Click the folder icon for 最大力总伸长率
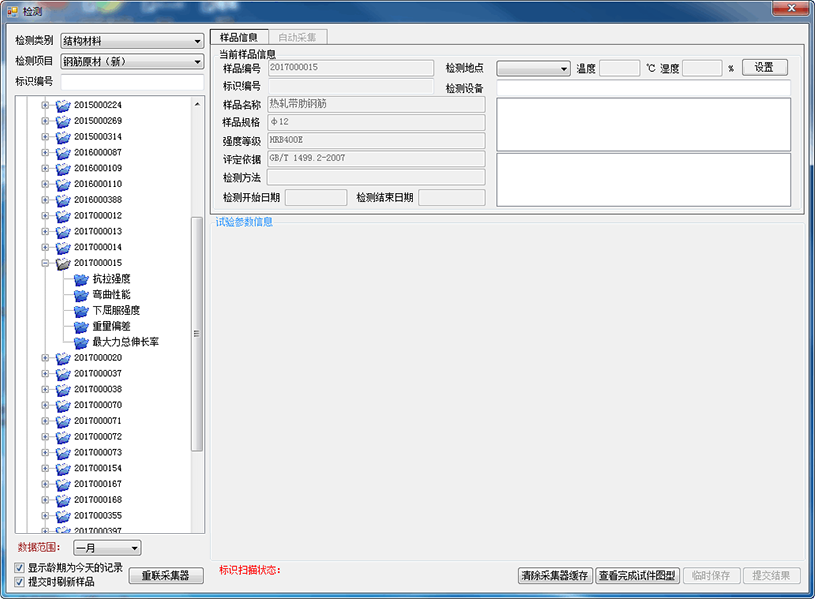This screenshot has width=815, height=599. [x=82, y=342]
